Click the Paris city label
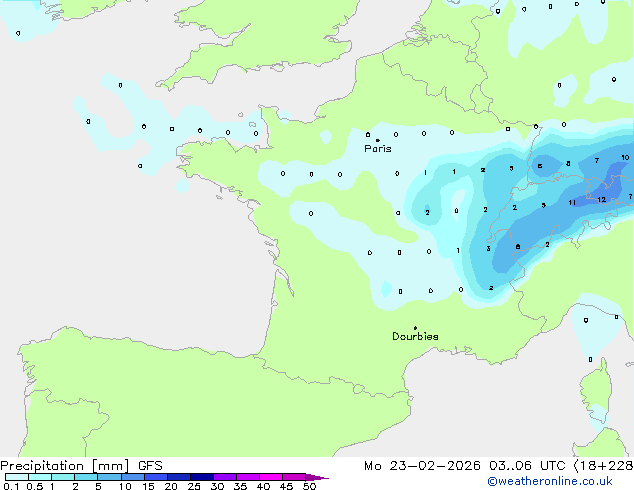This screenshot has width=634, height=490. (x=378, y=149)
